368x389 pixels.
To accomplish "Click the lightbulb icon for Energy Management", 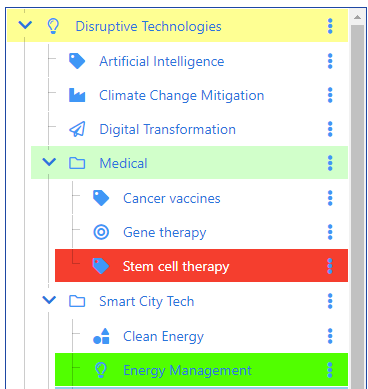I will point(101,370).
